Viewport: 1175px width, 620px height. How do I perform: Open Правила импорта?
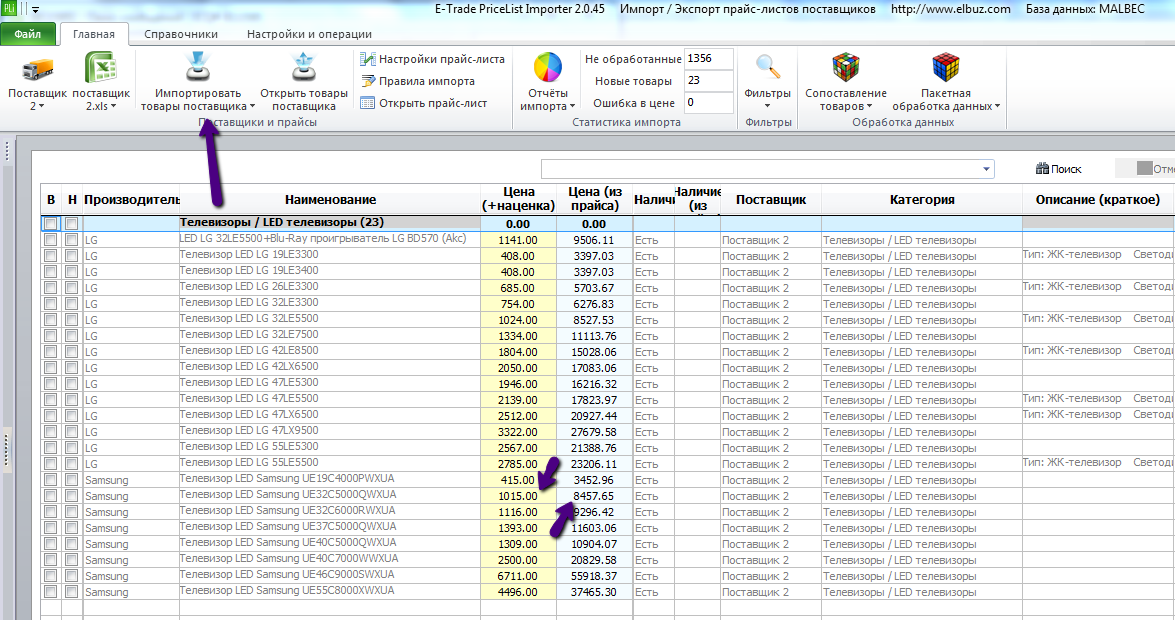[x=417, y=81]
